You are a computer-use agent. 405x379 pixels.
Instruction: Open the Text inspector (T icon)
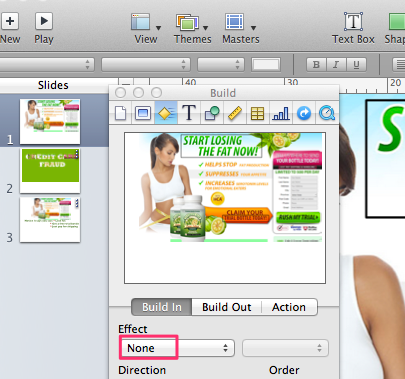tap(189, 113)
